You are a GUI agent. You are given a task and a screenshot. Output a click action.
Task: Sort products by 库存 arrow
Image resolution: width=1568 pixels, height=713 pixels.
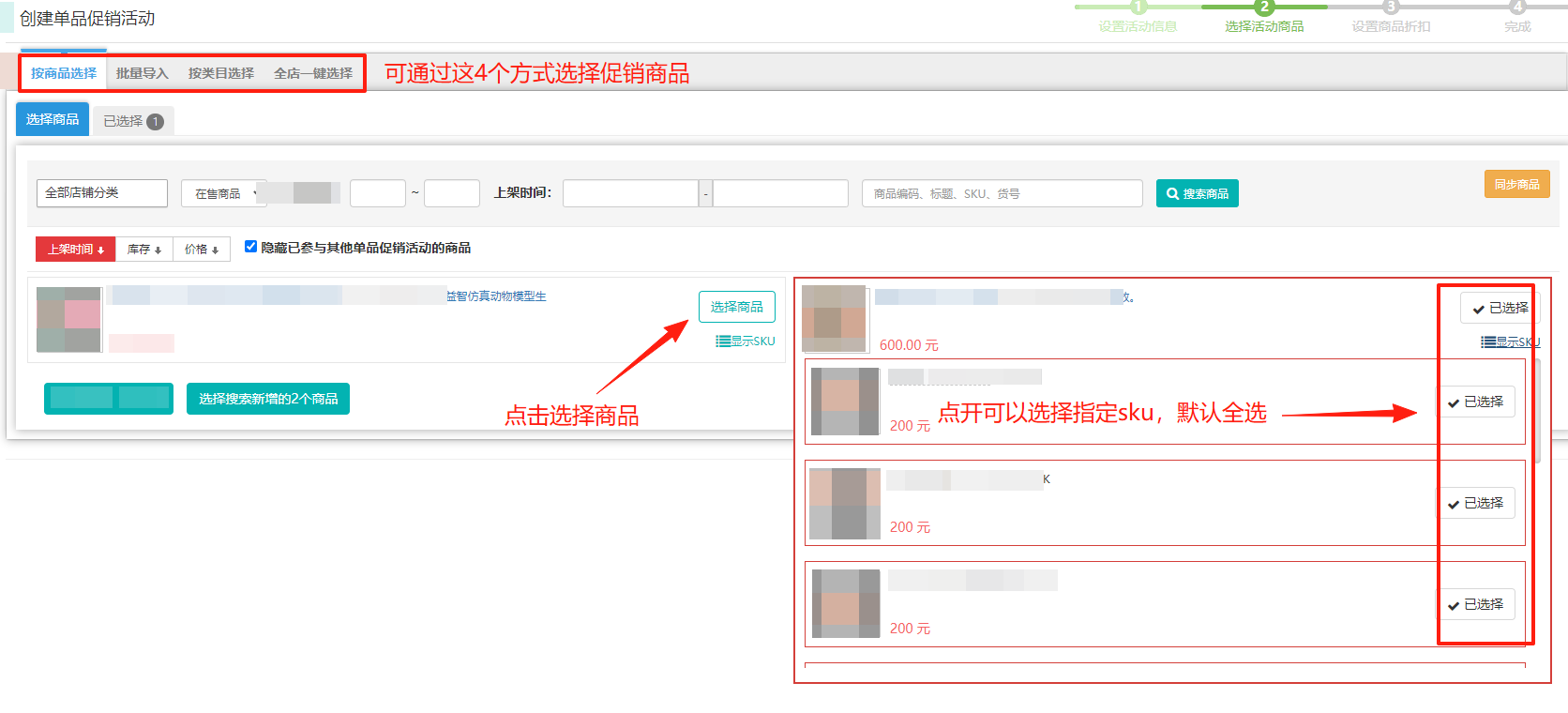click(144, 250)
